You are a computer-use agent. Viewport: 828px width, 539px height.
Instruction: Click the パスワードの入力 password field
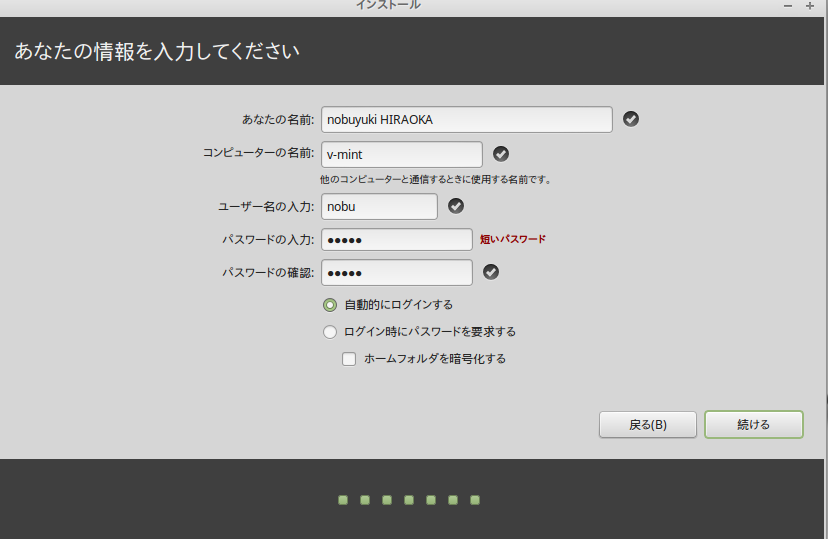pos(396,240)
